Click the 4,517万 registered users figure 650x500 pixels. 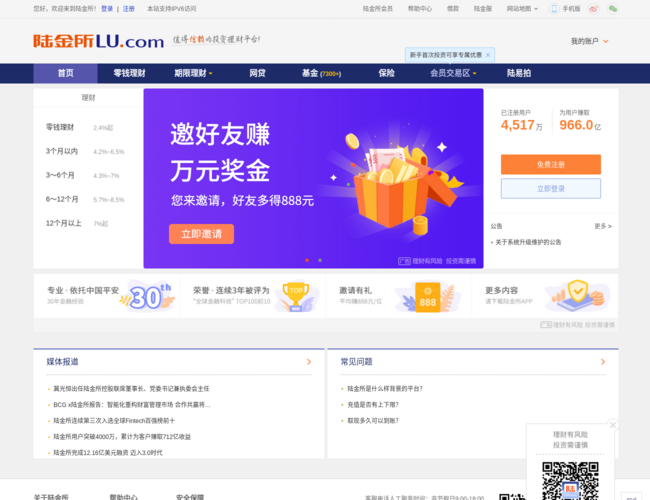click(521, 125)
